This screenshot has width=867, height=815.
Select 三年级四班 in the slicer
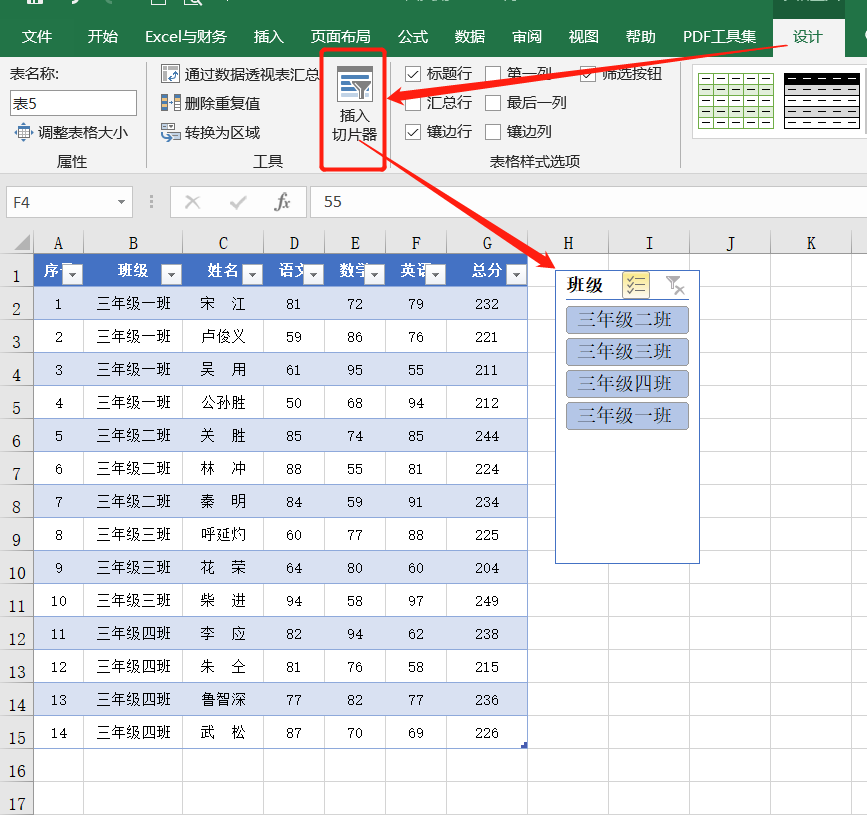click(x=627, y=384)
